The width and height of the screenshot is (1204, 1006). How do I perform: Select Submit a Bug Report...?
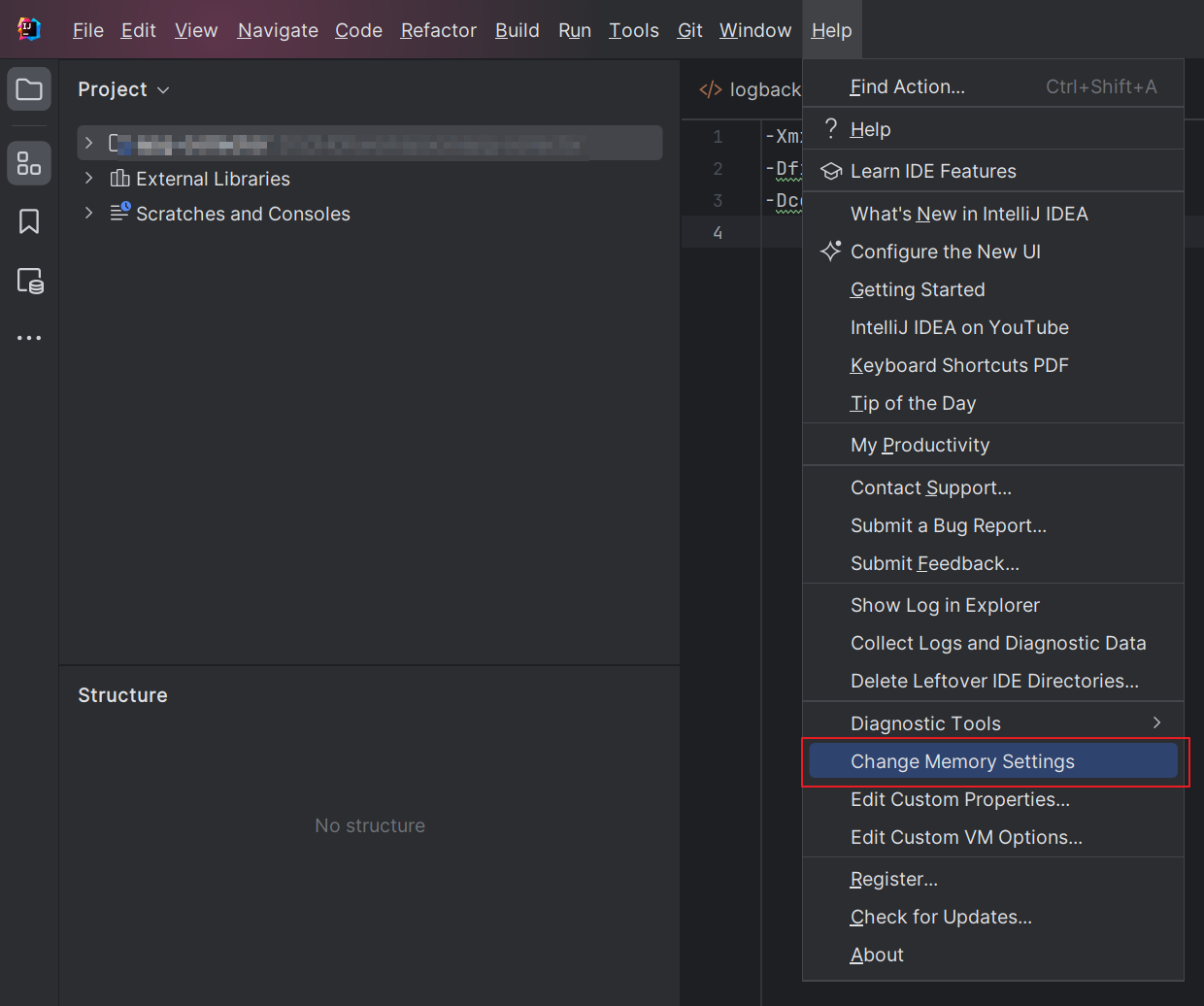[x=993, y=525]
